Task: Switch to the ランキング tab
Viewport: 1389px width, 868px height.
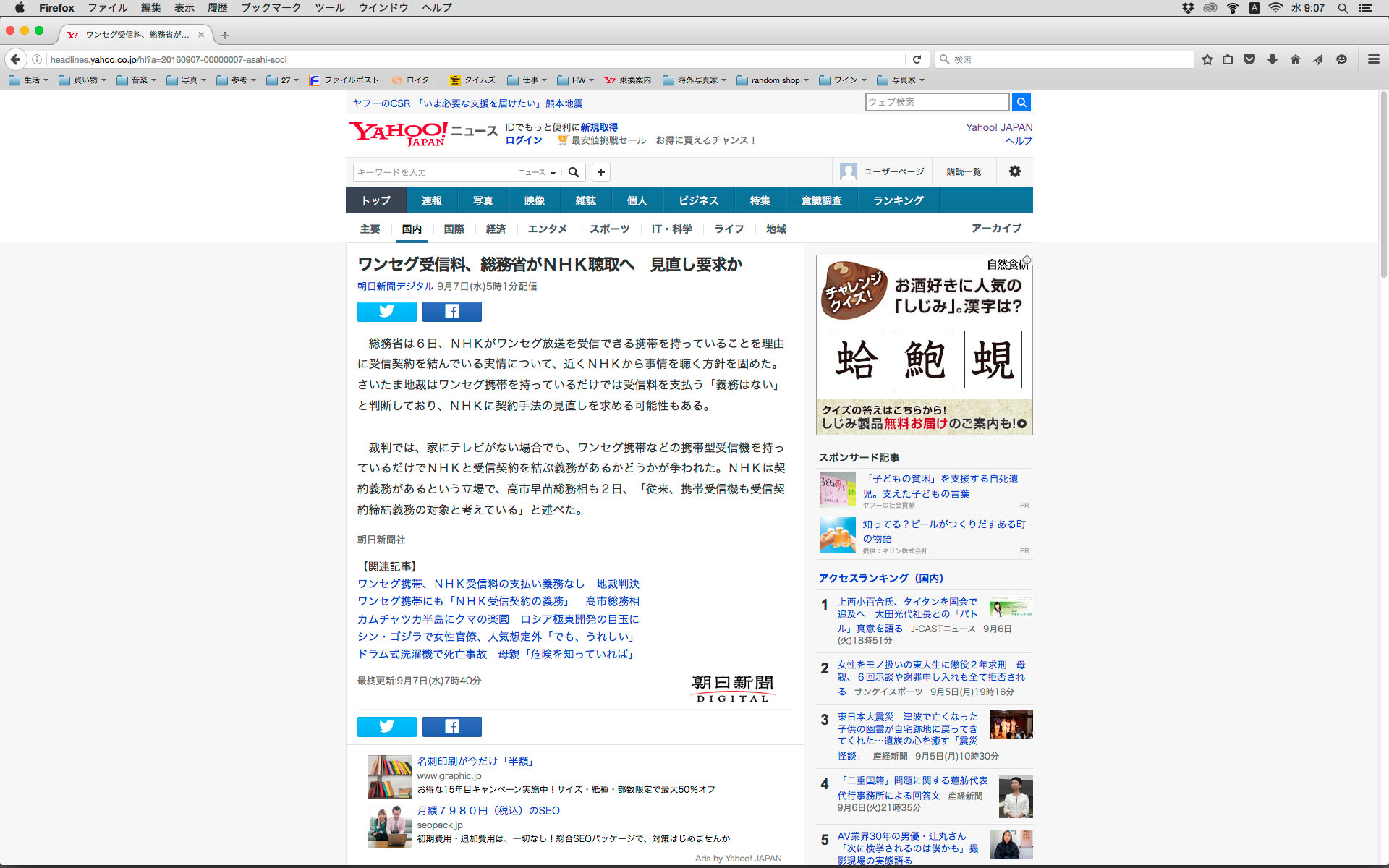Action: click(898, 200)
